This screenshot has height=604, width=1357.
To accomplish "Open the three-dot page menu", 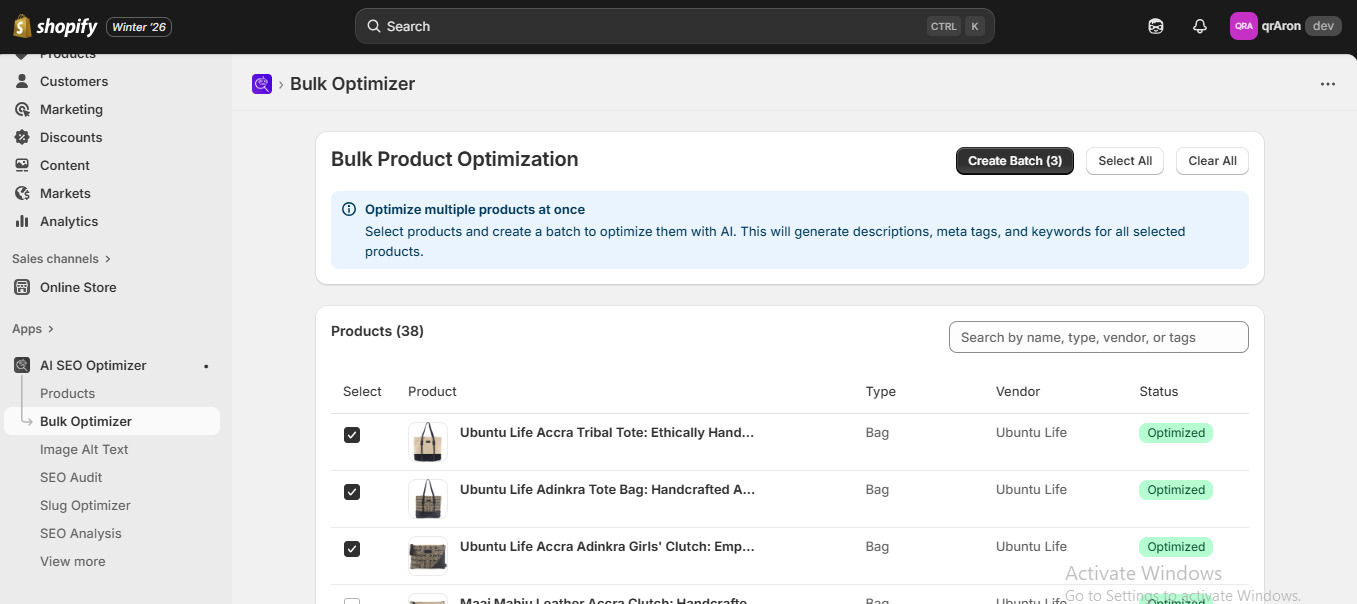I will [1328, 84].
